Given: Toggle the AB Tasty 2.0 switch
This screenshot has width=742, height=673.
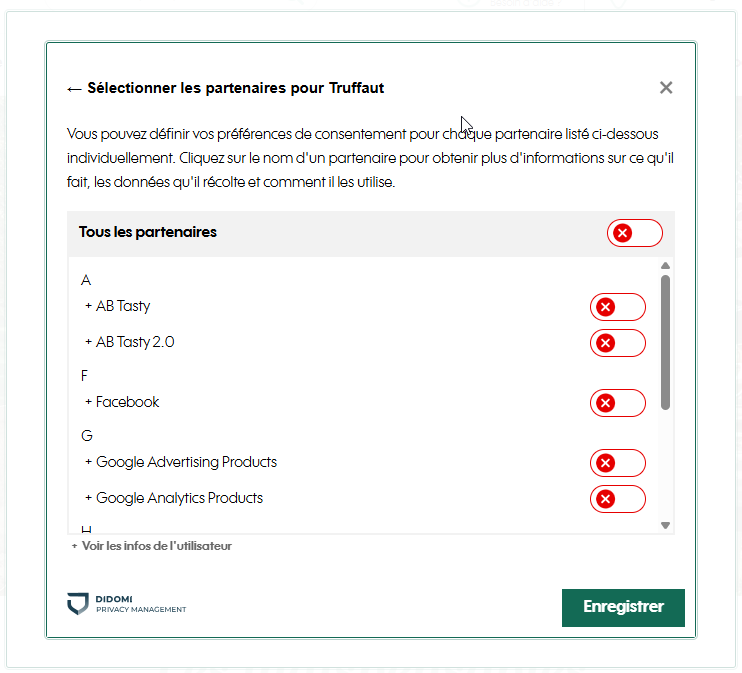Looking at the screenshot, I should click(x=617, y=343).
